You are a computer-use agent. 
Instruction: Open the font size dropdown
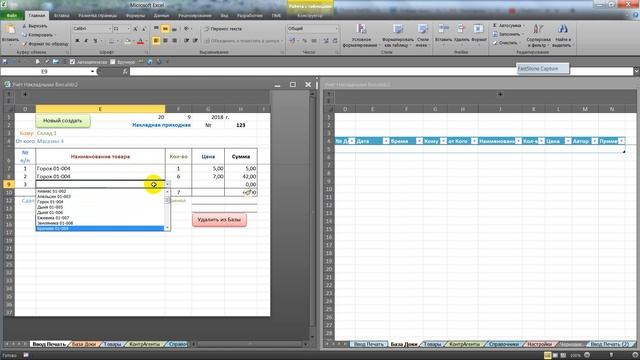129,29
